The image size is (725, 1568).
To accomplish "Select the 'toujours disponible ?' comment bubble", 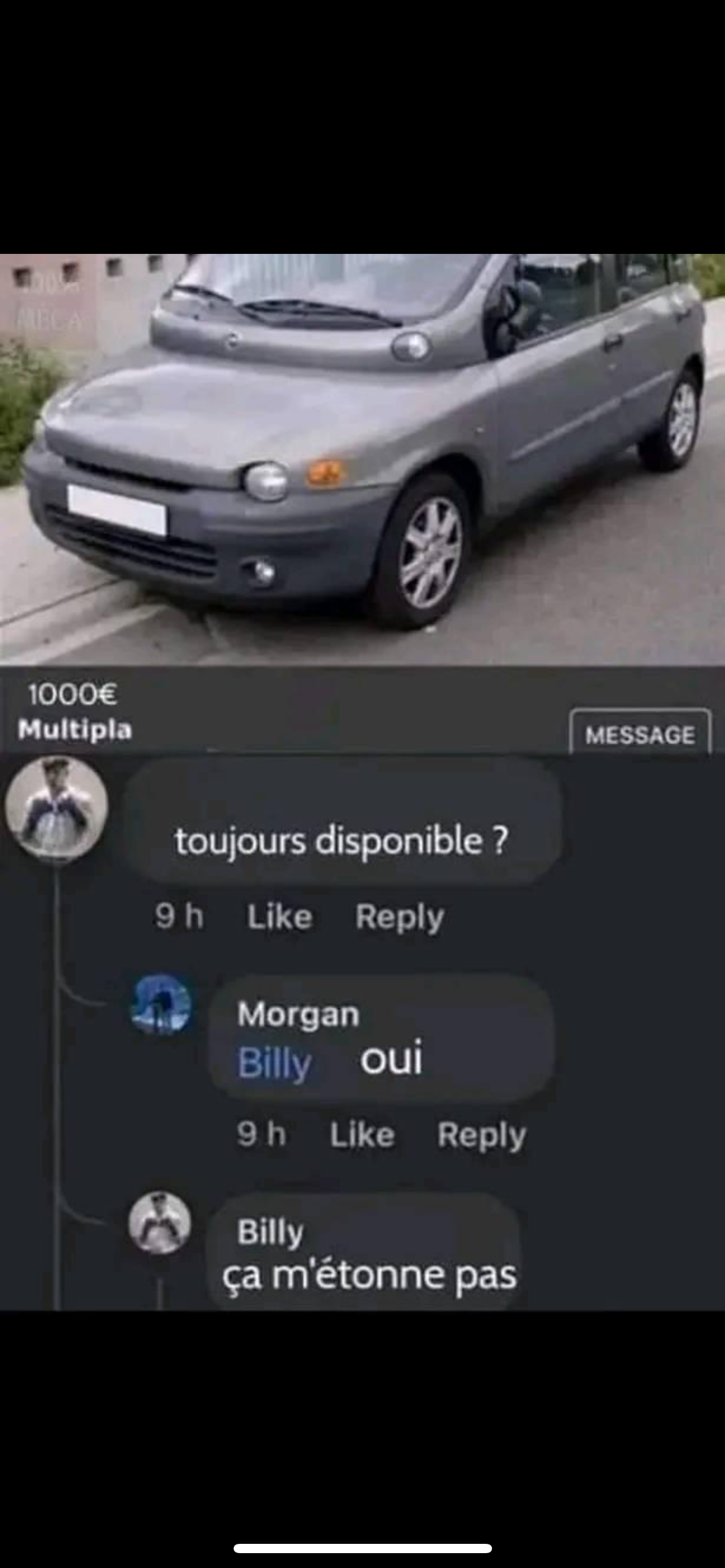I will (x=343, y=821).
